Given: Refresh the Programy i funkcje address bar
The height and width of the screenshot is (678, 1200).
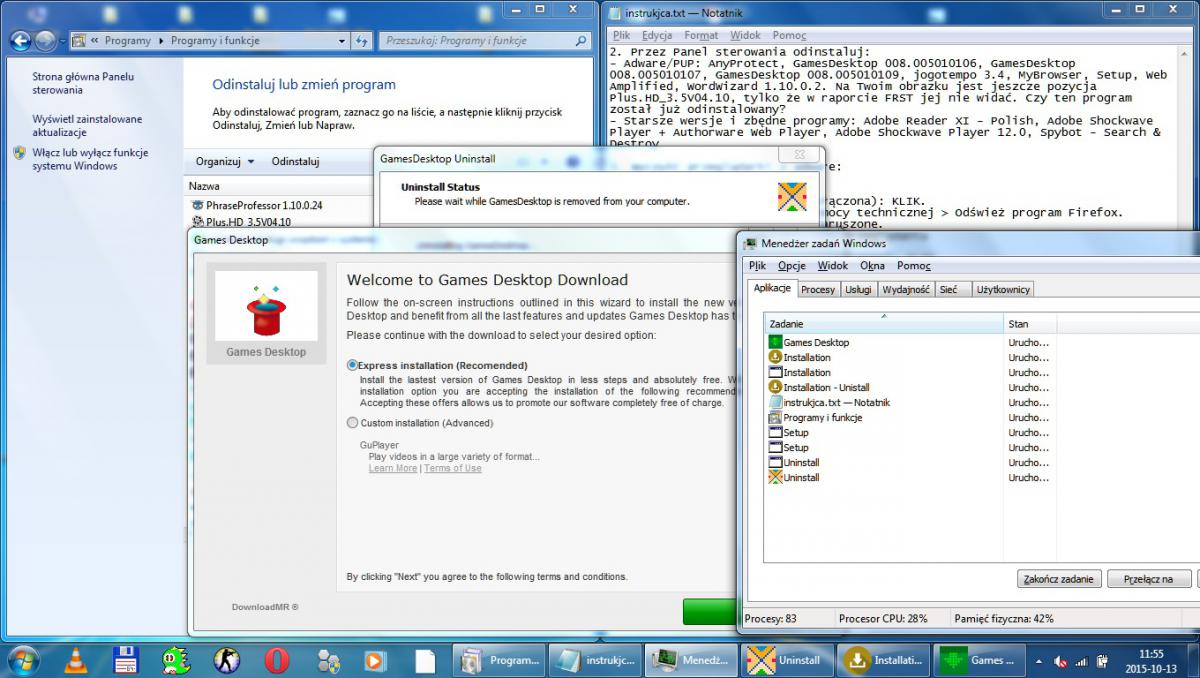Looking at the screenshot, I should 362,41.
